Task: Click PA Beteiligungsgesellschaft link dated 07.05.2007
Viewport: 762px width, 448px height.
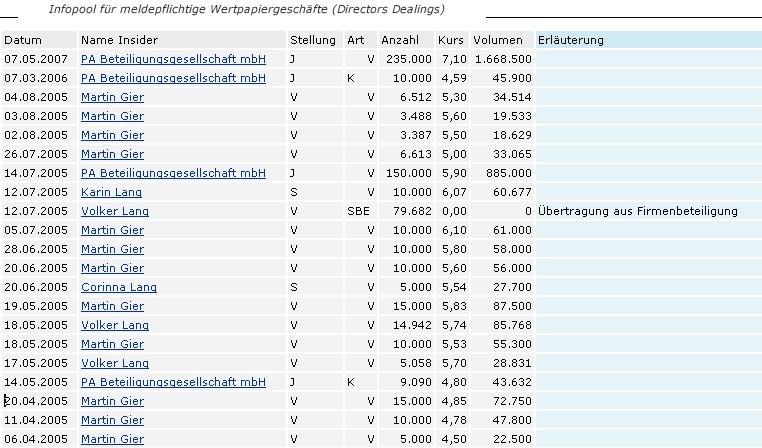Action: tap(173, 59)
